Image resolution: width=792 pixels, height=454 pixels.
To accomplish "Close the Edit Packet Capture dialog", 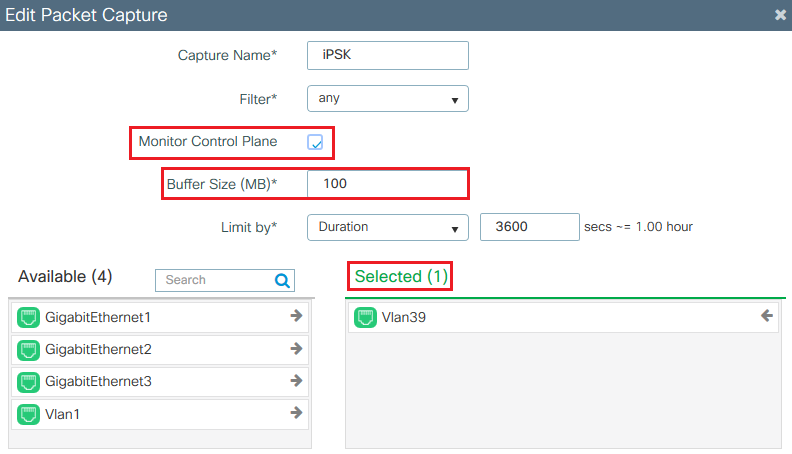I will tap(780, 15).
